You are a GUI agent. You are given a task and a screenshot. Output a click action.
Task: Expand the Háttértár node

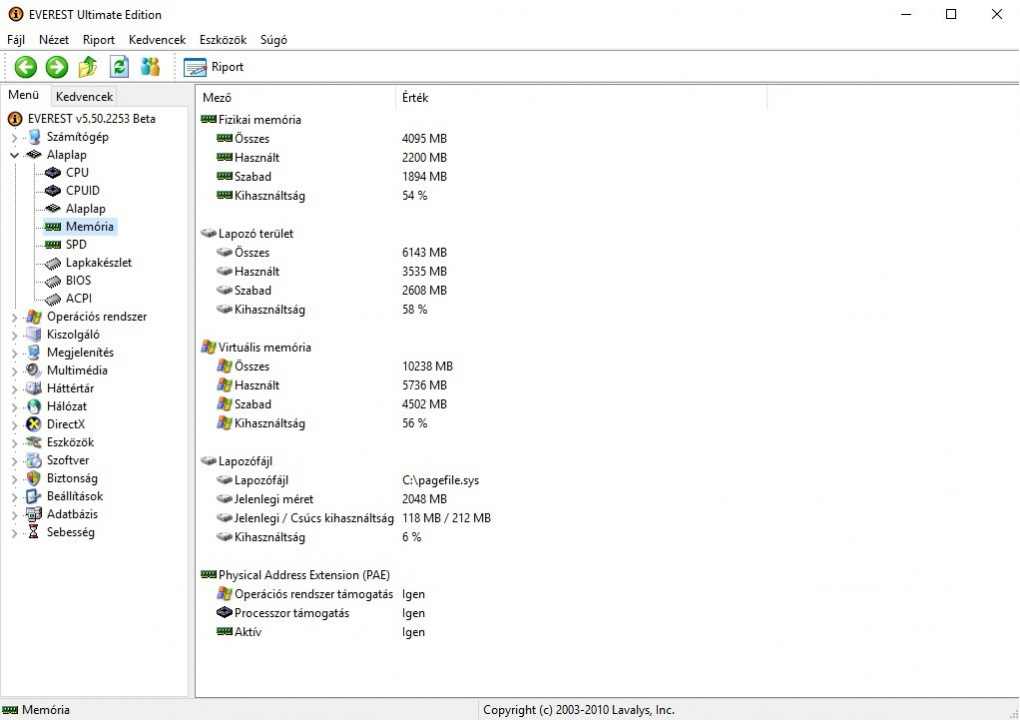pos(14,389)
